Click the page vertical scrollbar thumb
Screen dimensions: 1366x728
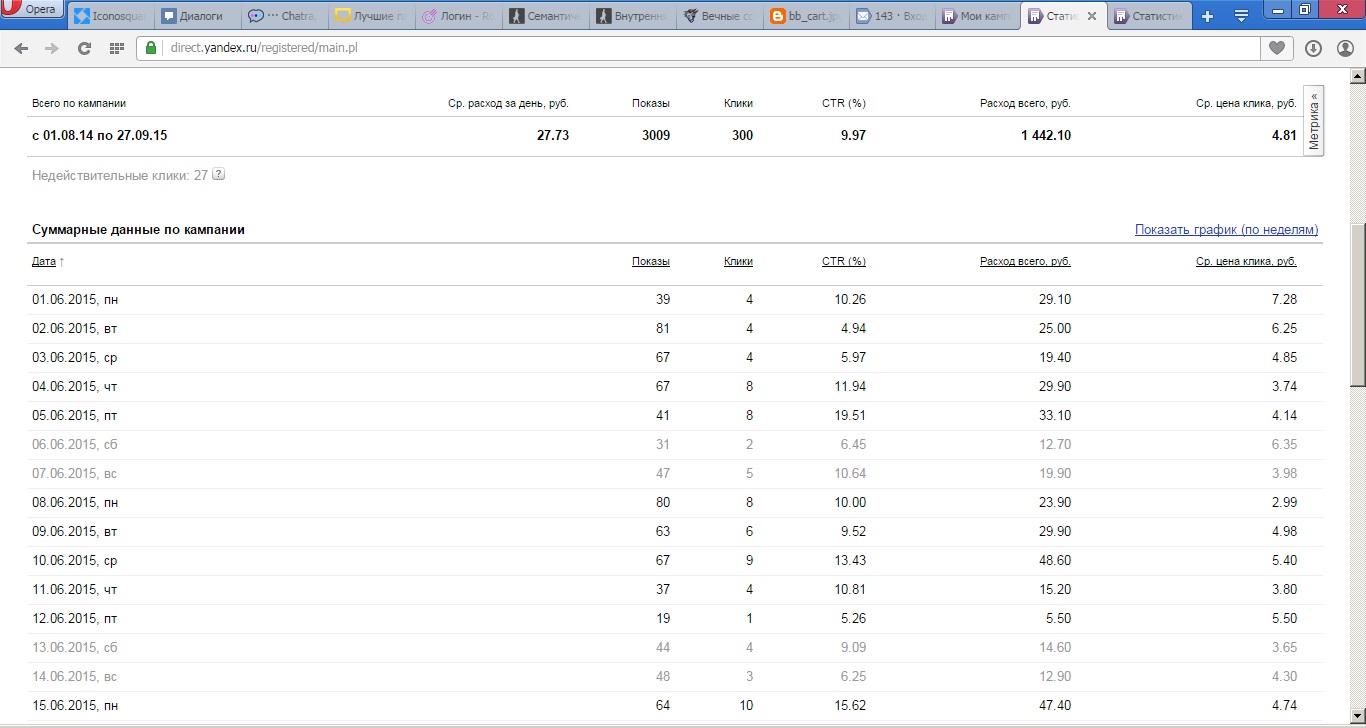tap(1357, 305)
